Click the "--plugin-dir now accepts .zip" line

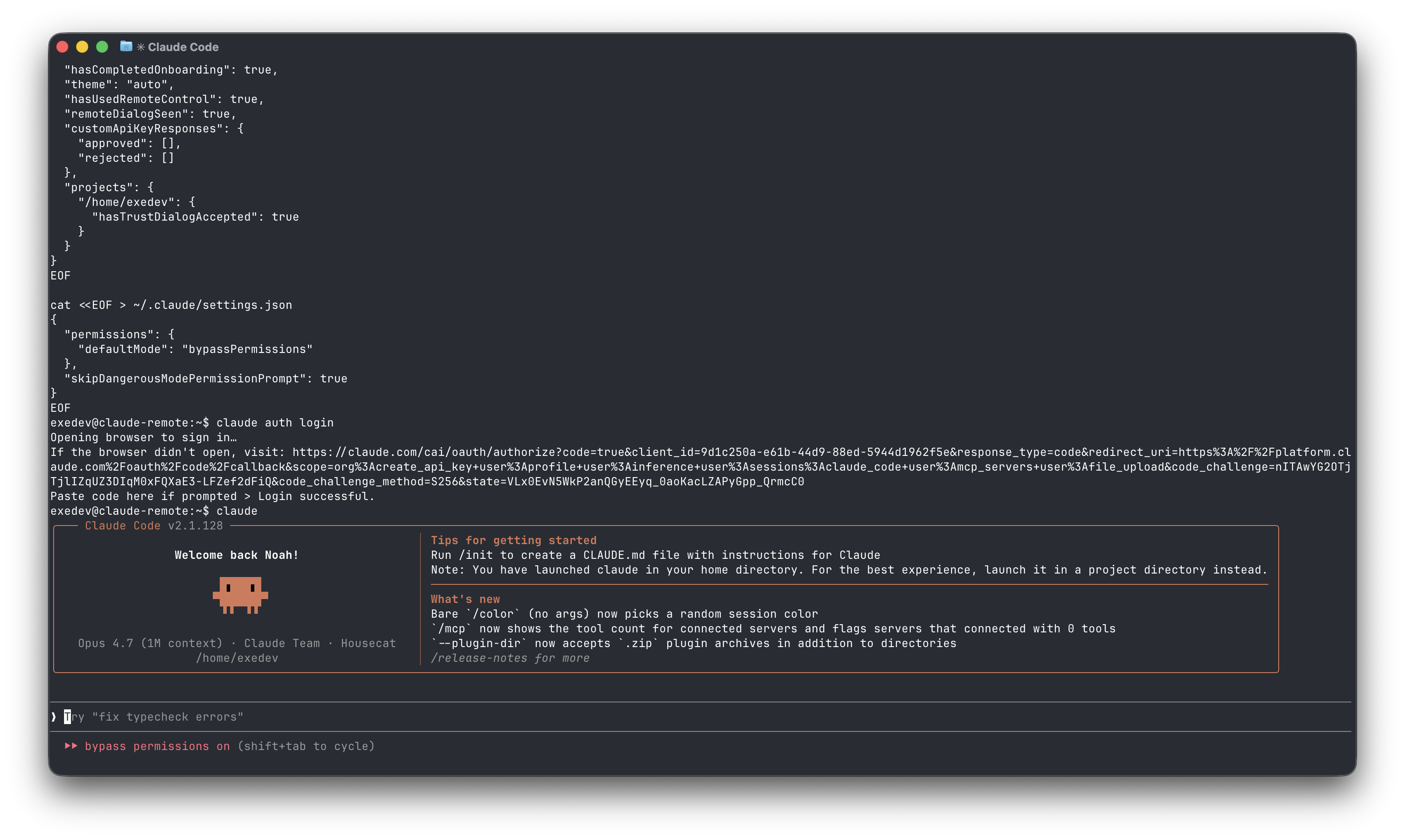tap(693, 643)
